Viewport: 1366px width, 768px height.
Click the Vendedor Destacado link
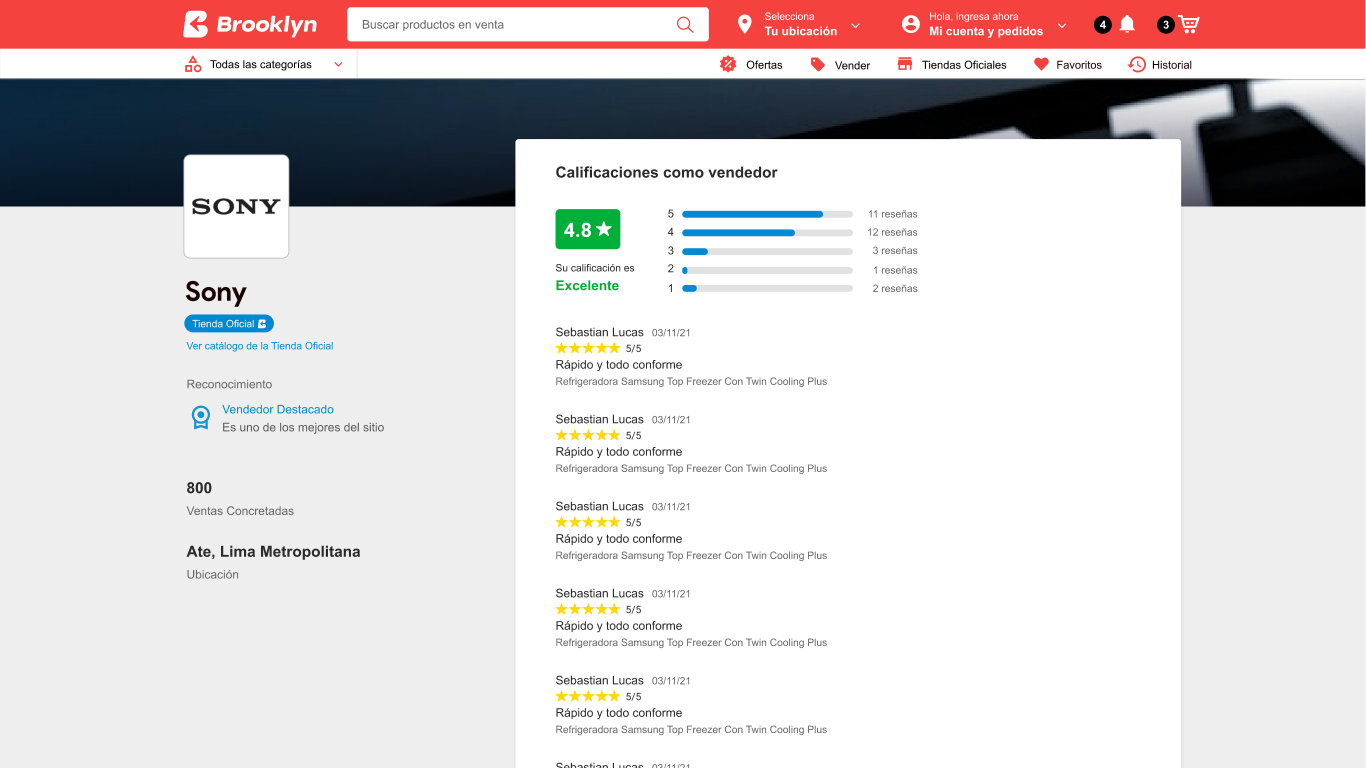coord(278,409)
